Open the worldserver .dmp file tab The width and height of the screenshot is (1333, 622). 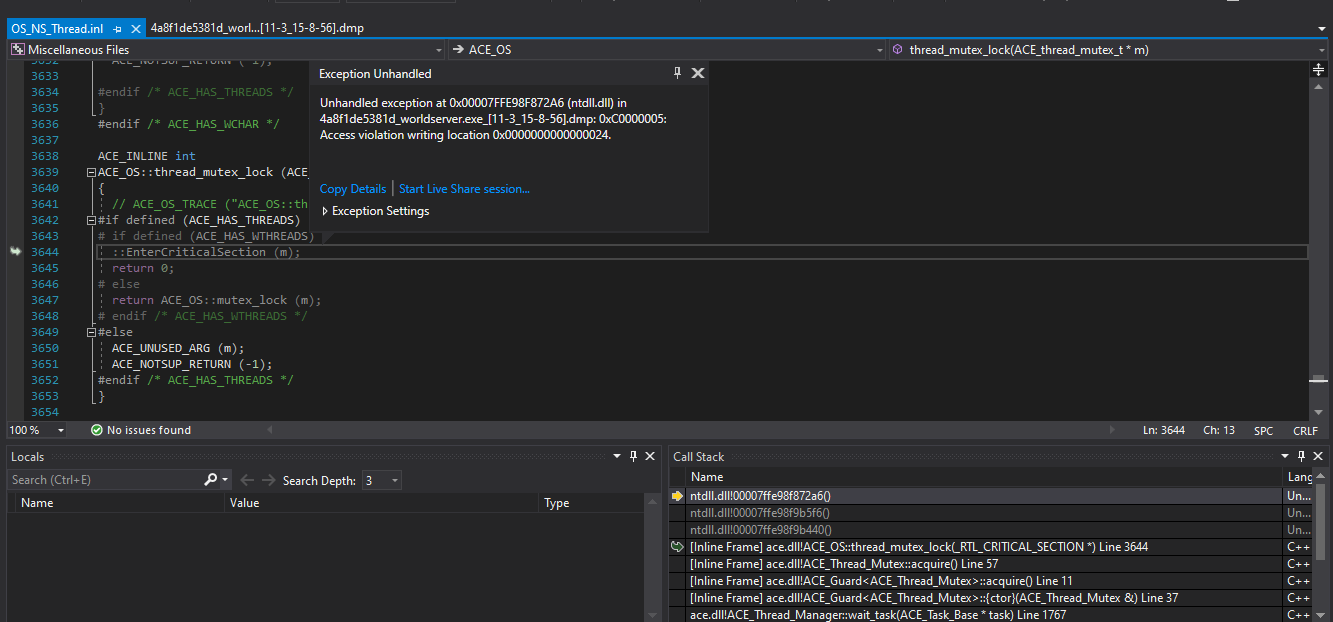coord(257,28)
